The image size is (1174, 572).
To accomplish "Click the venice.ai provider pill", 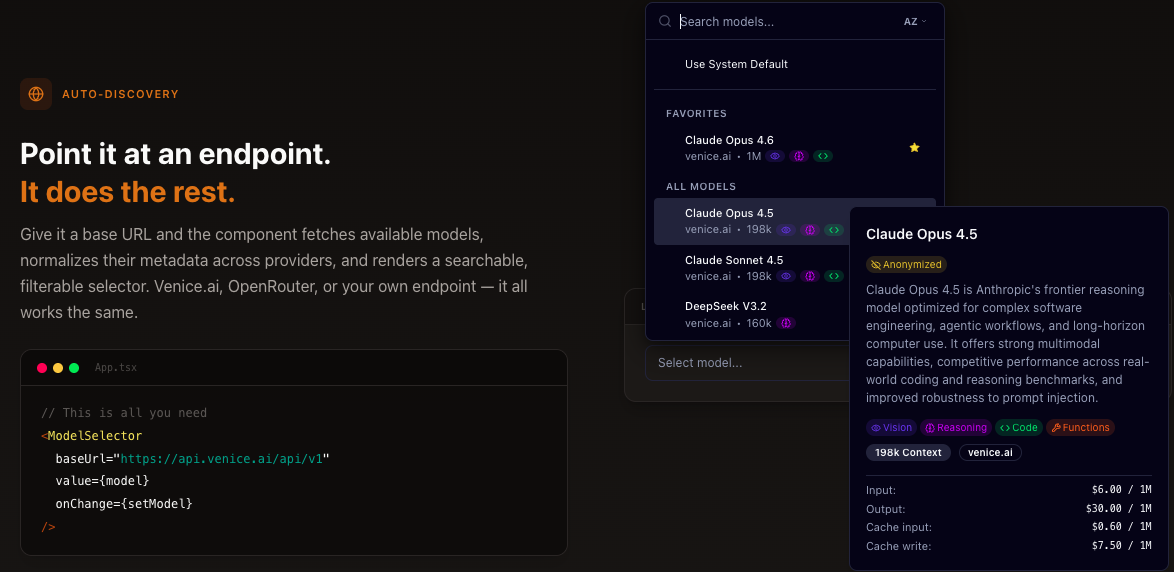I will [990, 452].
